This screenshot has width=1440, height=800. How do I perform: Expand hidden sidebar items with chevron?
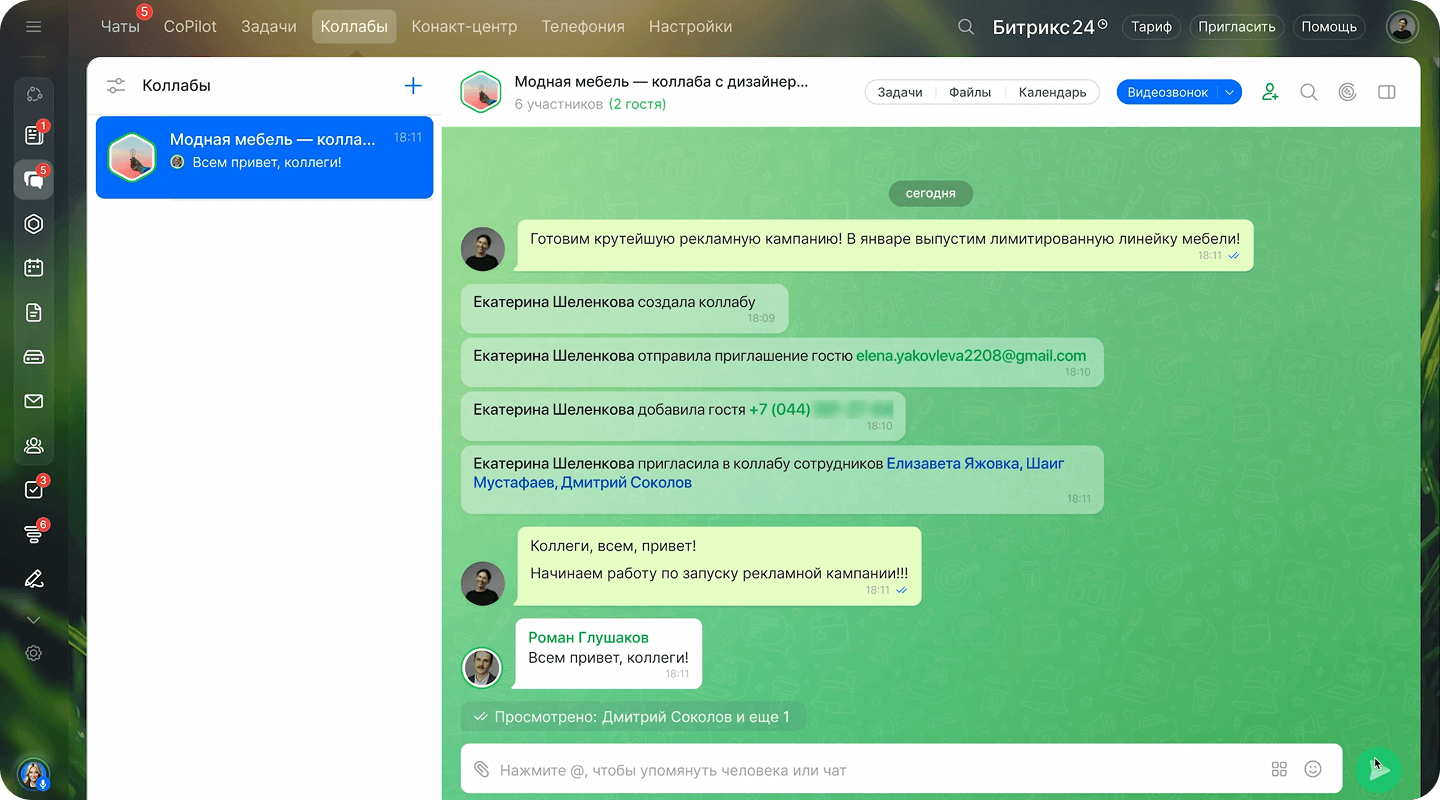(34, 620)
